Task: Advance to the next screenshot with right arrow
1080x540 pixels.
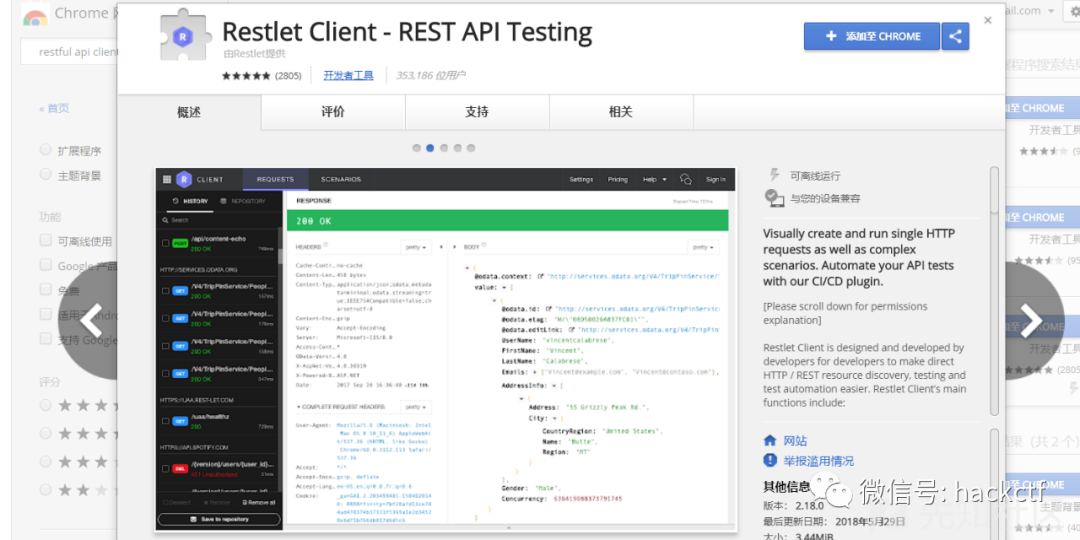Action: pyautogui.click(x=1032, y=320)
